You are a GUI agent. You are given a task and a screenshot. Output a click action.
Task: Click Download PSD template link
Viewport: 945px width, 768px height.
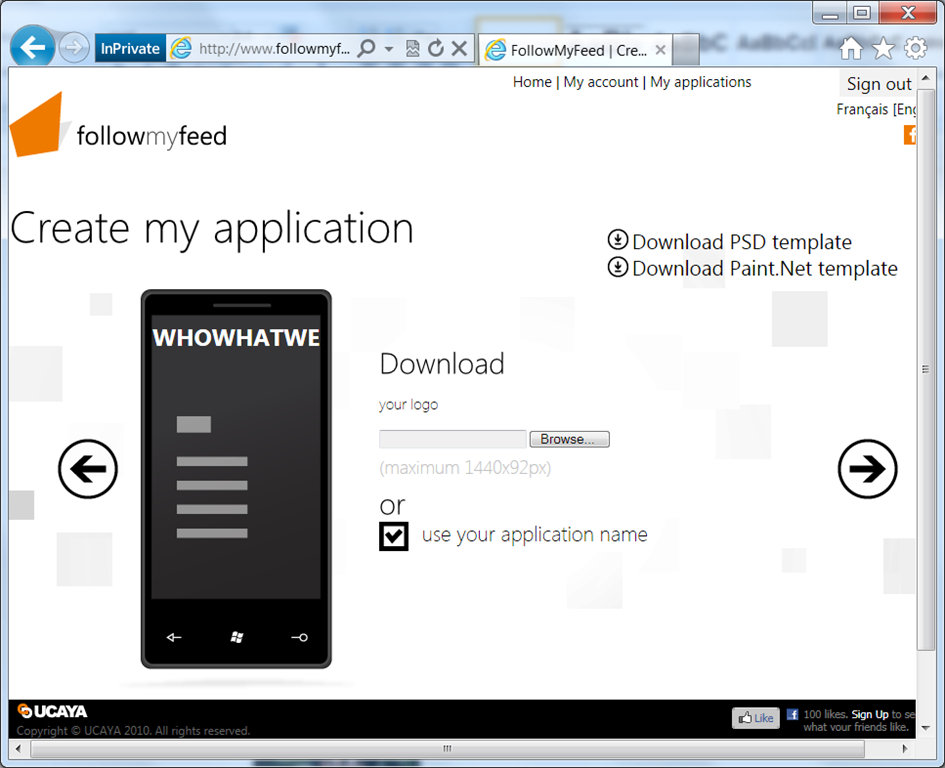click(x=741, y=242)
